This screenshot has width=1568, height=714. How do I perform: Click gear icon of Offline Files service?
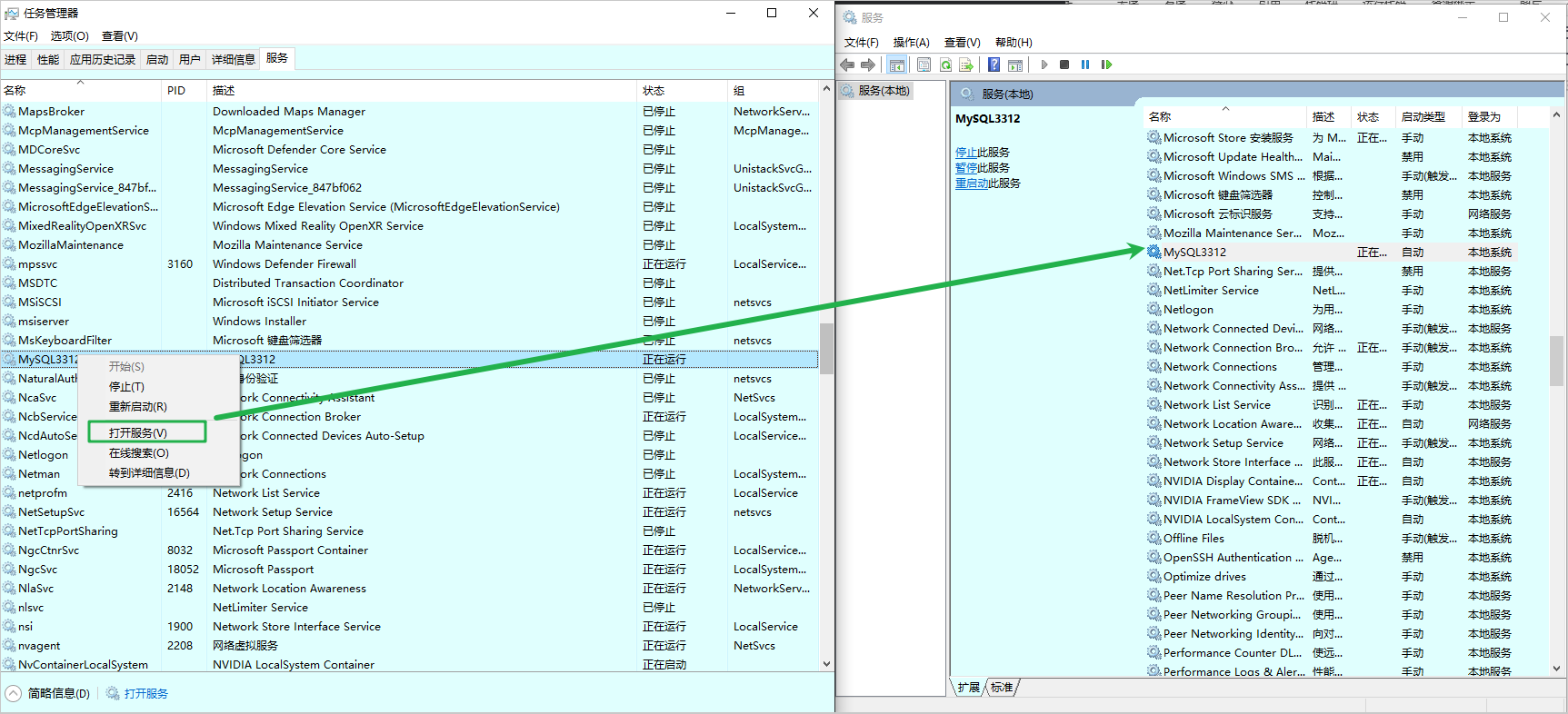[x=1154, y=538]
